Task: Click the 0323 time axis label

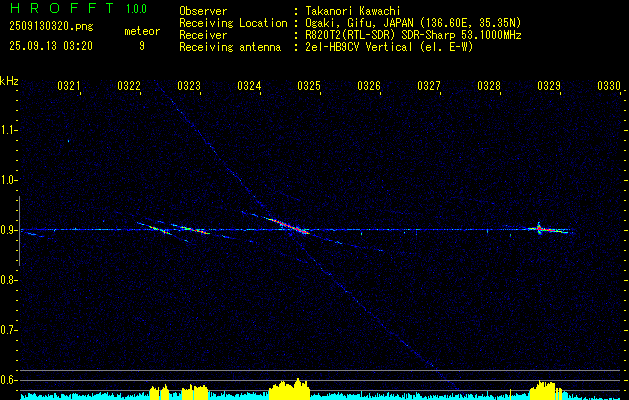Action: (x=189, y=85)
